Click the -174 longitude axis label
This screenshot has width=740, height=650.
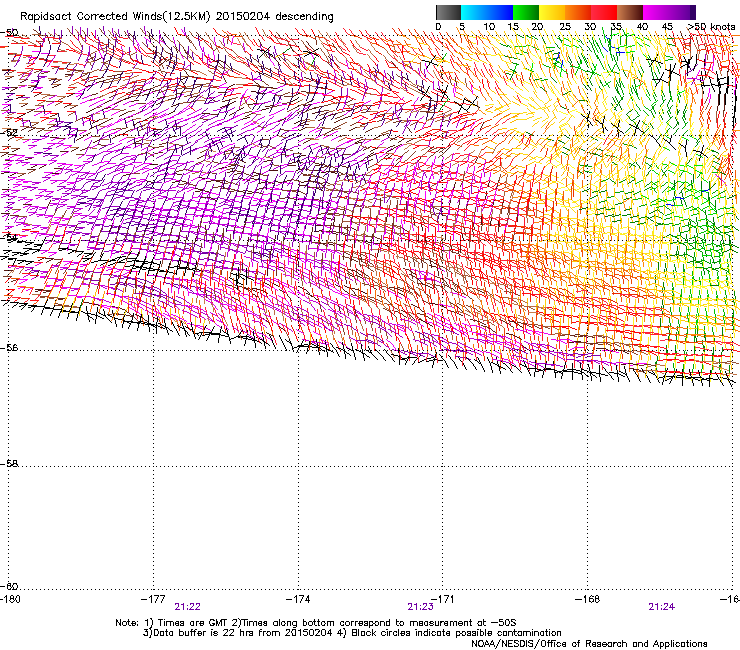pyautogui.click(x=298, y=599)
